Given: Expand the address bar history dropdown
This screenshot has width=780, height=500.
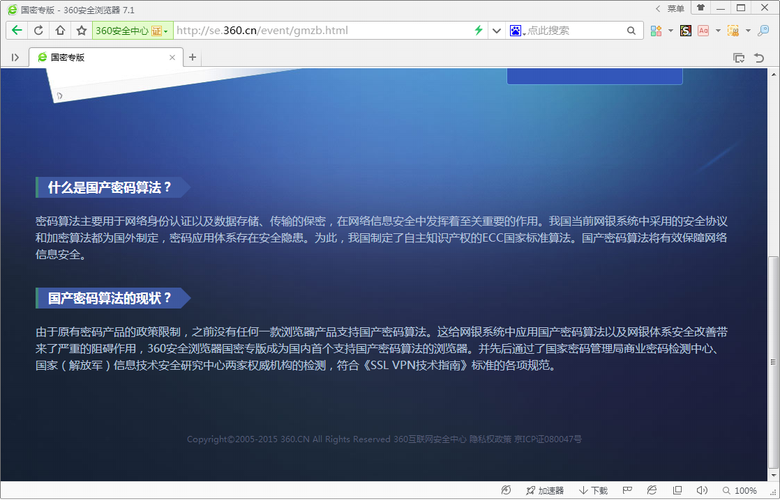Looking at the screenshot, I should pos(496,31).
